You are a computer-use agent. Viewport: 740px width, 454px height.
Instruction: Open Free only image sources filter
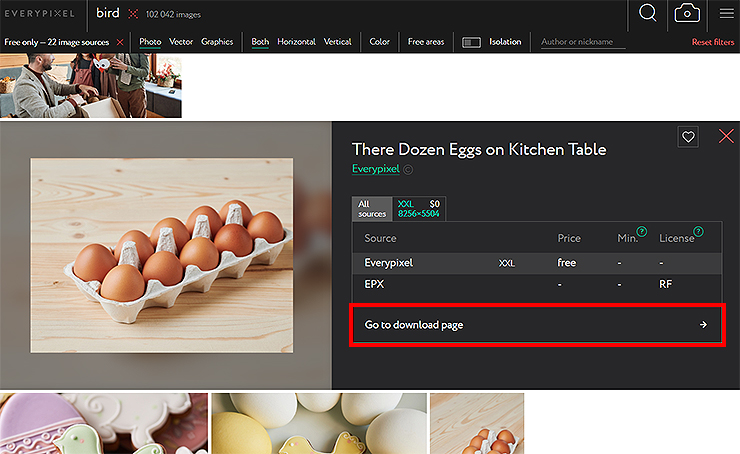click(57, 42)
